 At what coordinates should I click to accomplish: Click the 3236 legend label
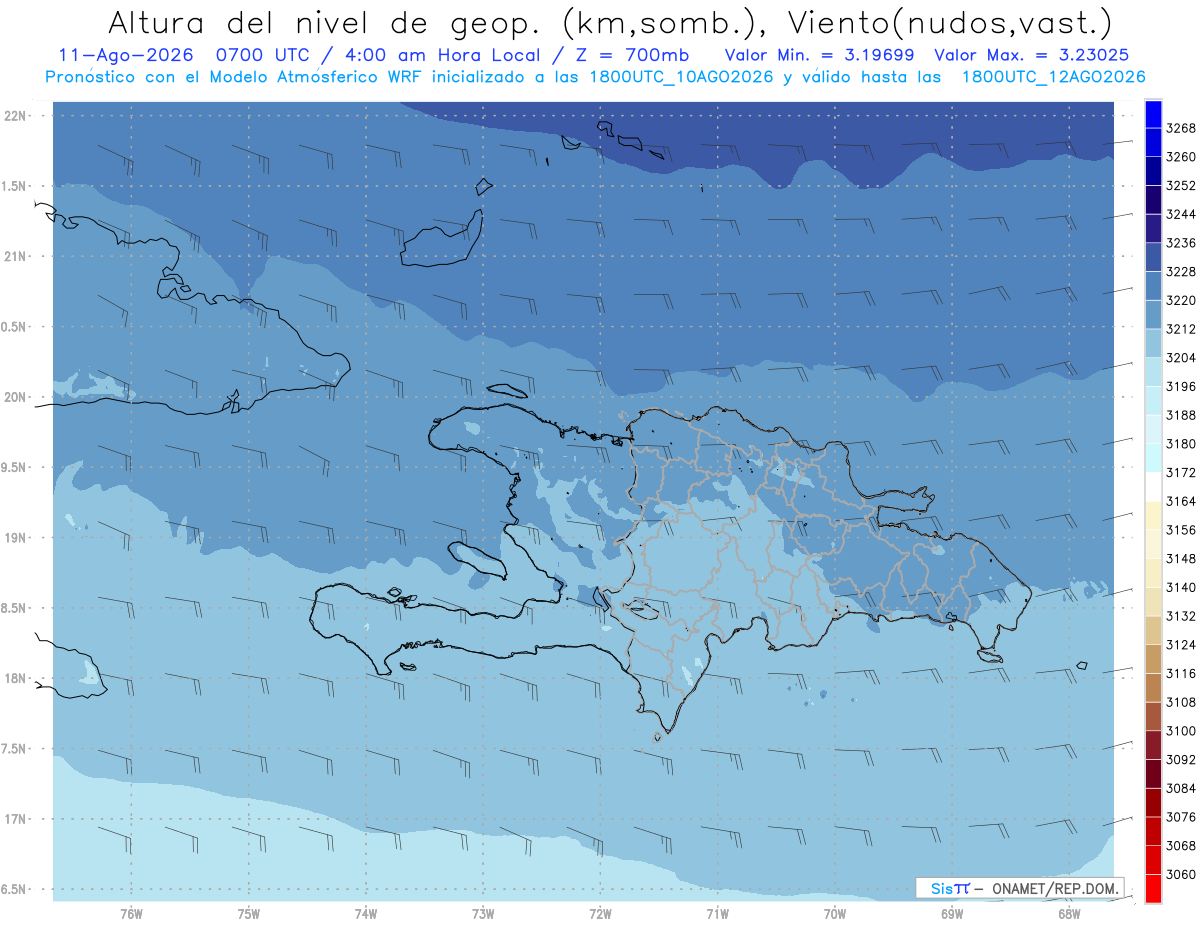point(1180,243)
